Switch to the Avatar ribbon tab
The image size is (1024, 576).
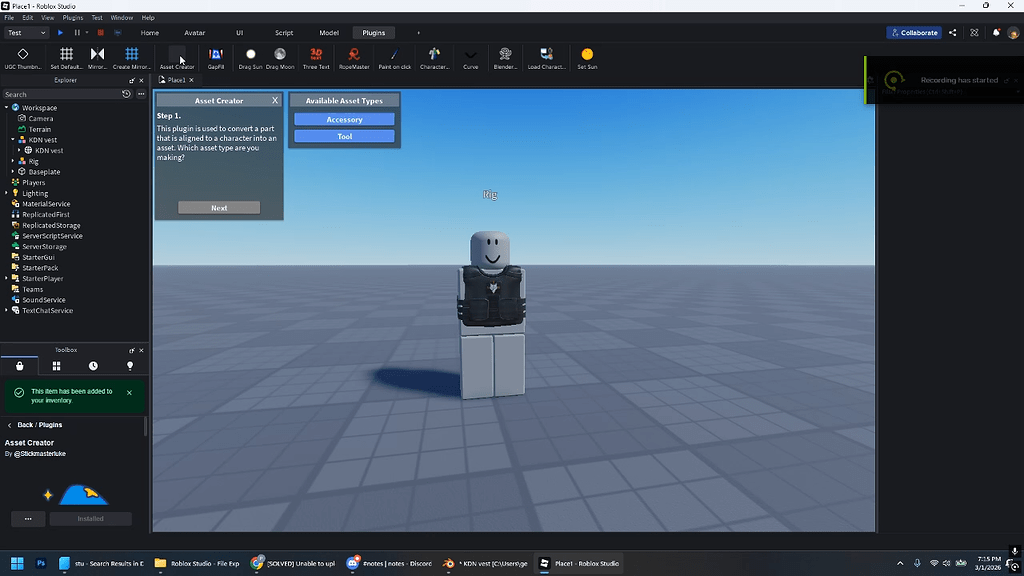click(x=195, y=33)
